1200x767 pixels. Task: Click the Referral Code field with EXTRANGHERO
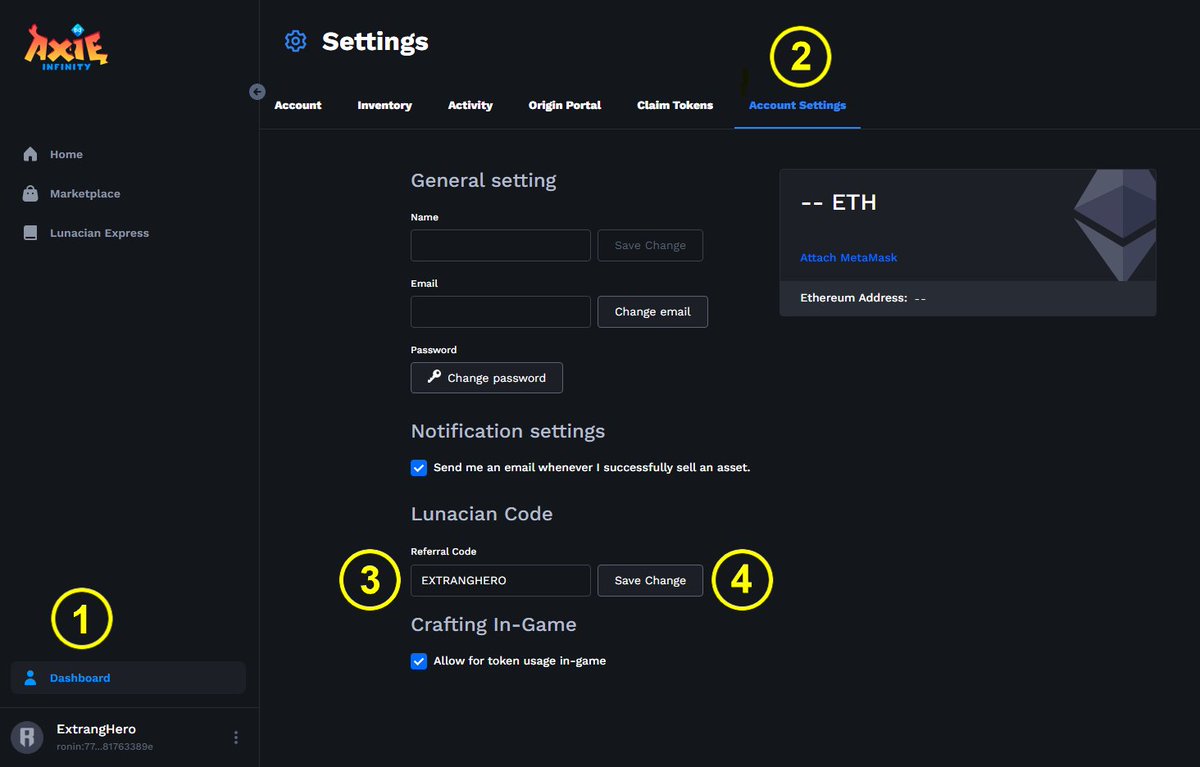point(501,580)
